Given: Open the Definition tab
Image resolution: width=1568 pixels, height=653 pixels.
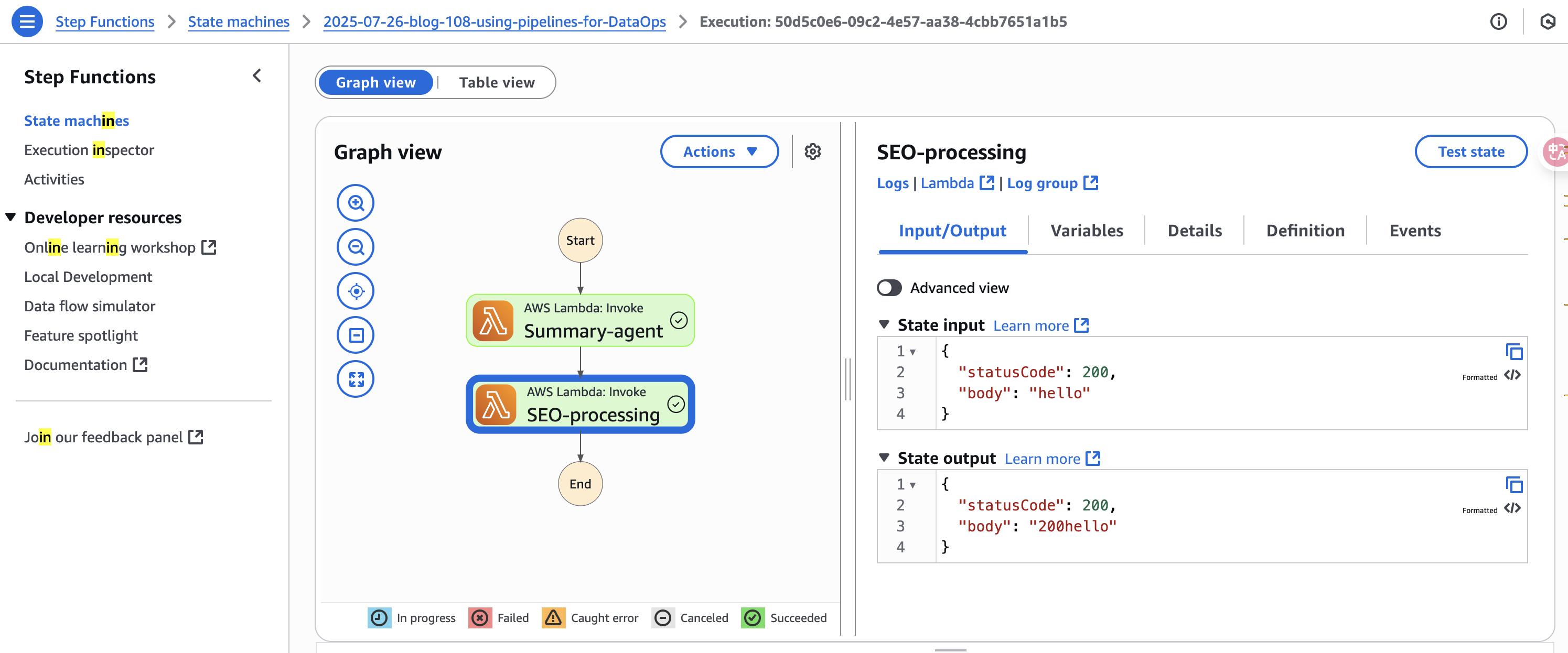Looking at the screenshot, I should coord(1305,231).
